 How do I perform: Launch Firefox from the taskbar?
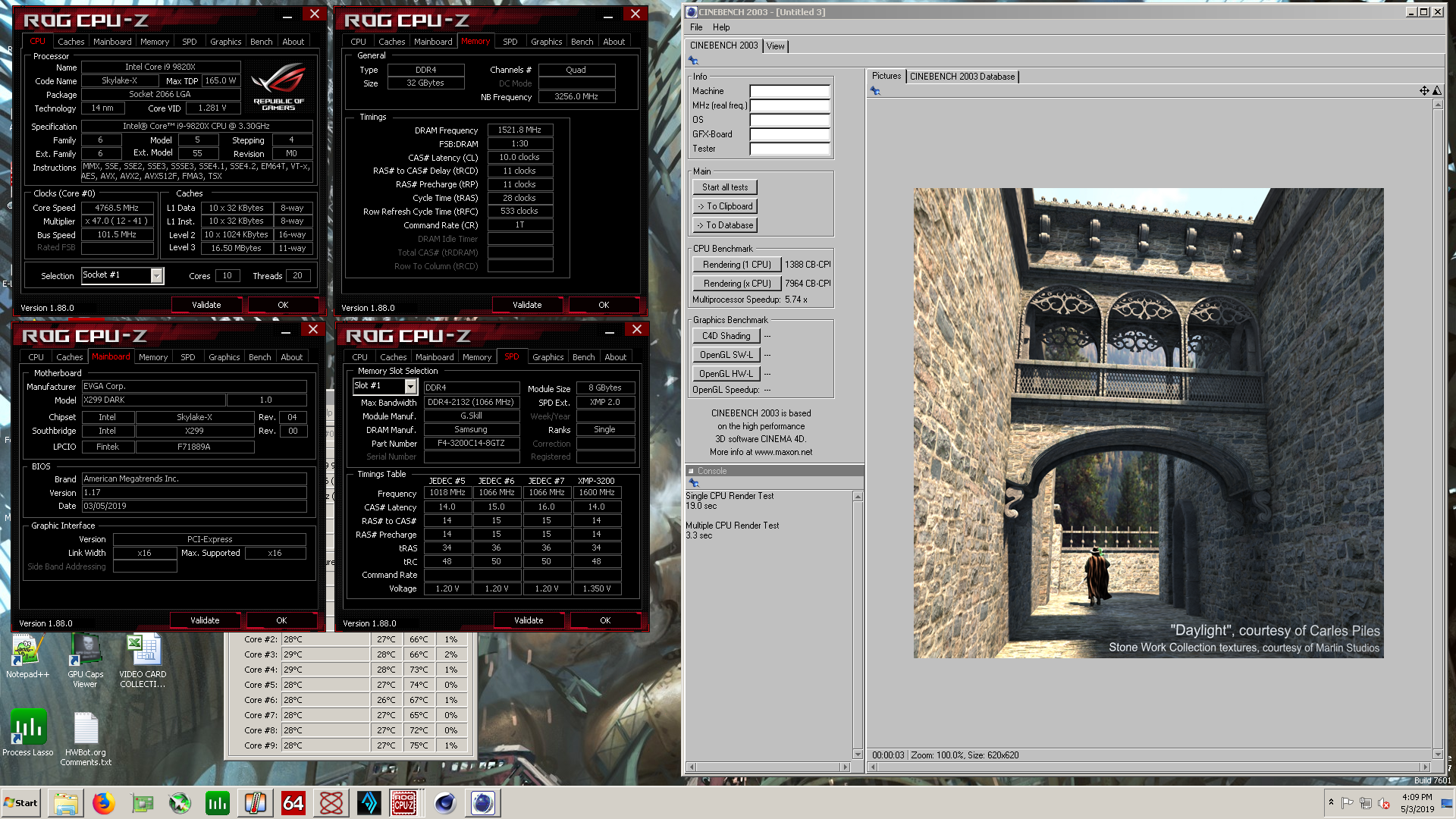(x=103, y=803)
